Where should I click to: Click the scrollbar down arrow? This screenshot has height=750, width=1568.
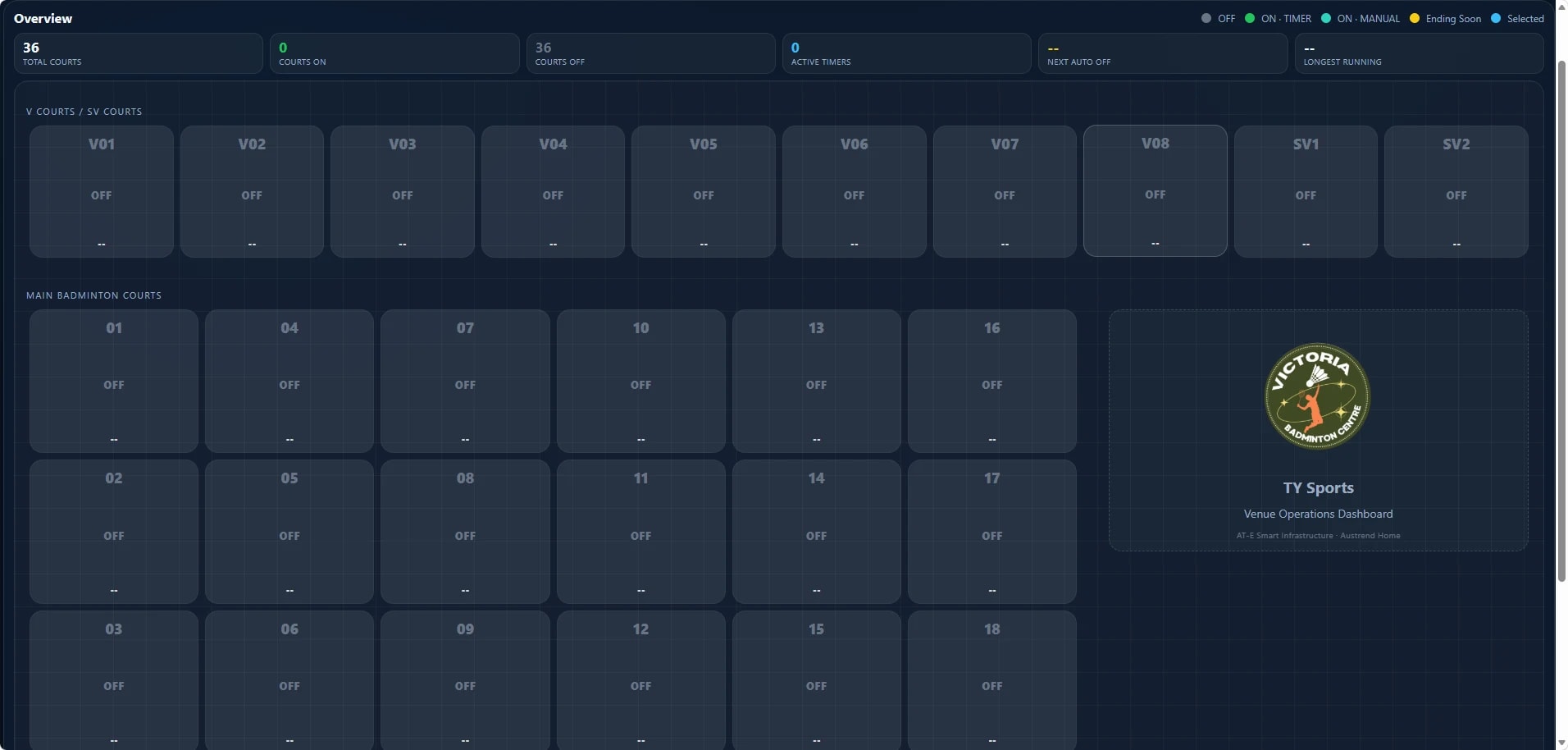point(1561,743)
